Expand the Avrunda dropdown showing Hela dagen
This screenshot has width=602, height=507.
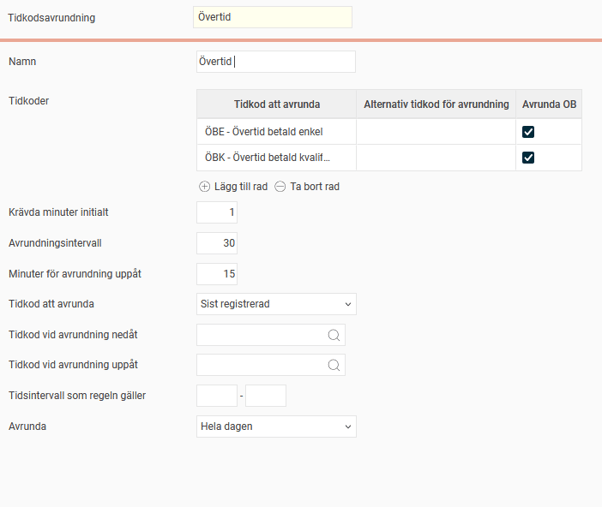click(276, 427)
